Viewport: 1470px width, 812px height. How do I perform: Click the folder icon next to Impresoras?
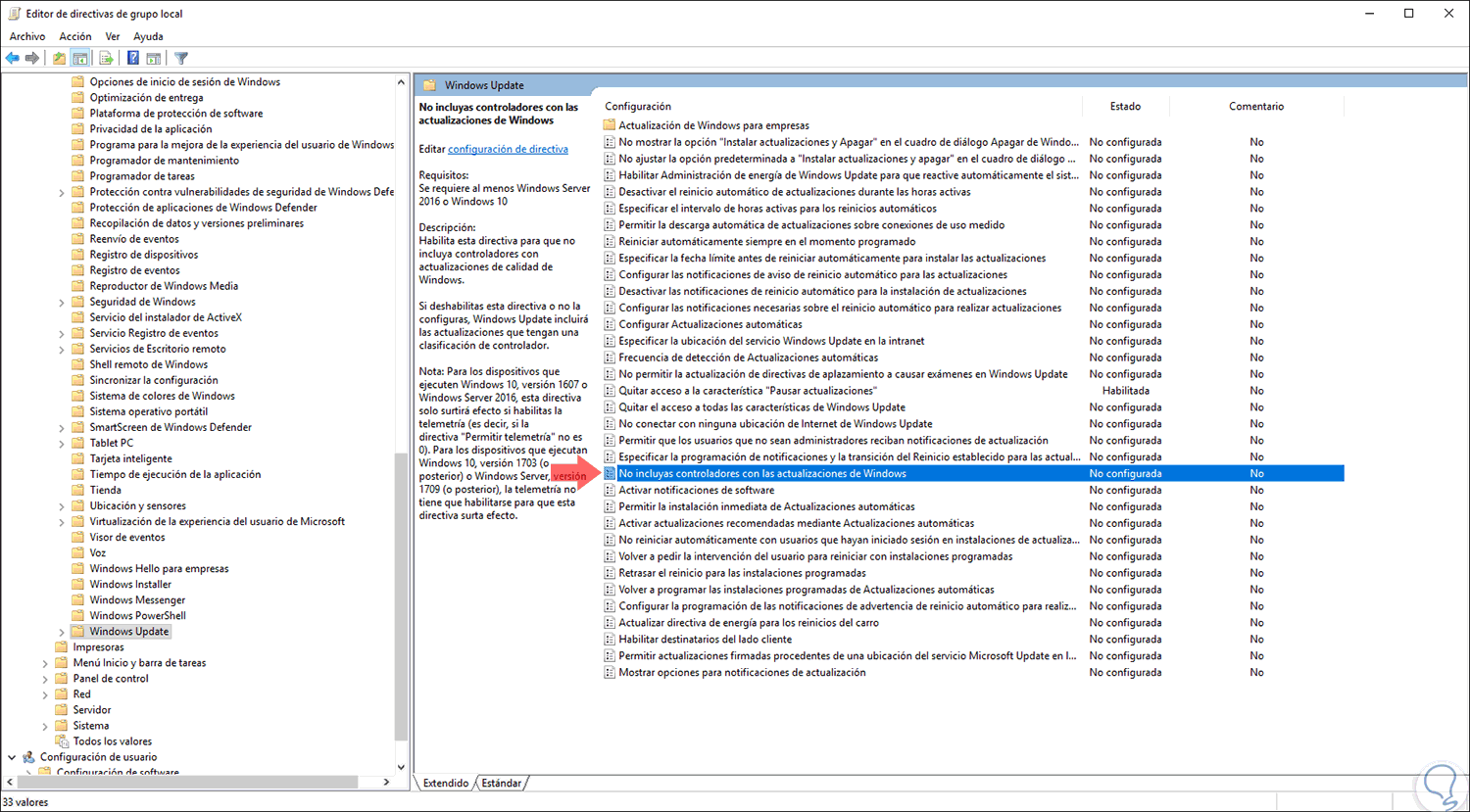pos(62,647)
